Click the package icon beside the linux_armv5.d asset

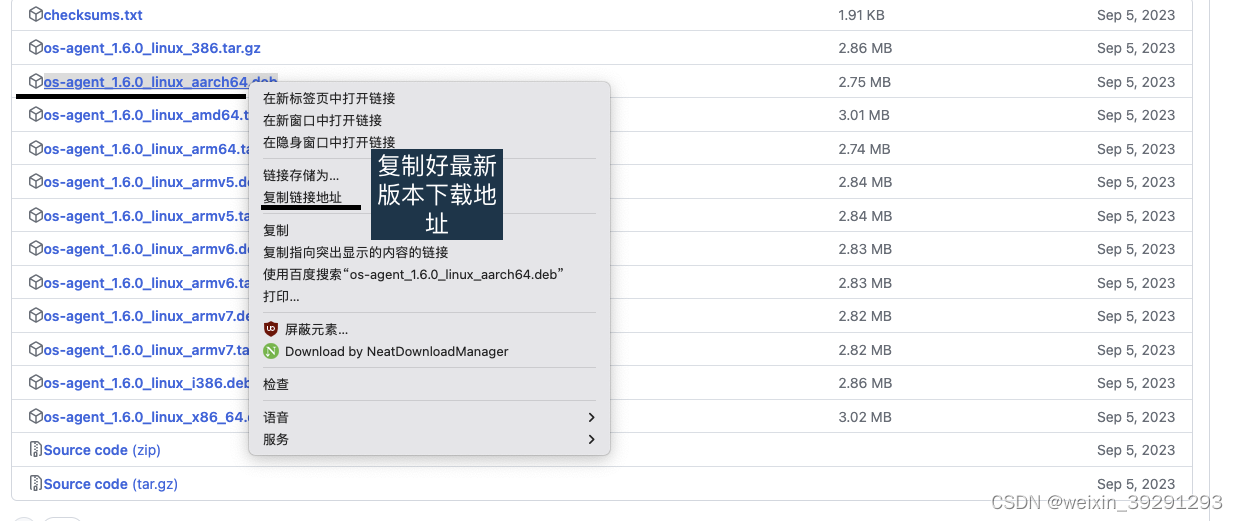(x=36, y=182)
